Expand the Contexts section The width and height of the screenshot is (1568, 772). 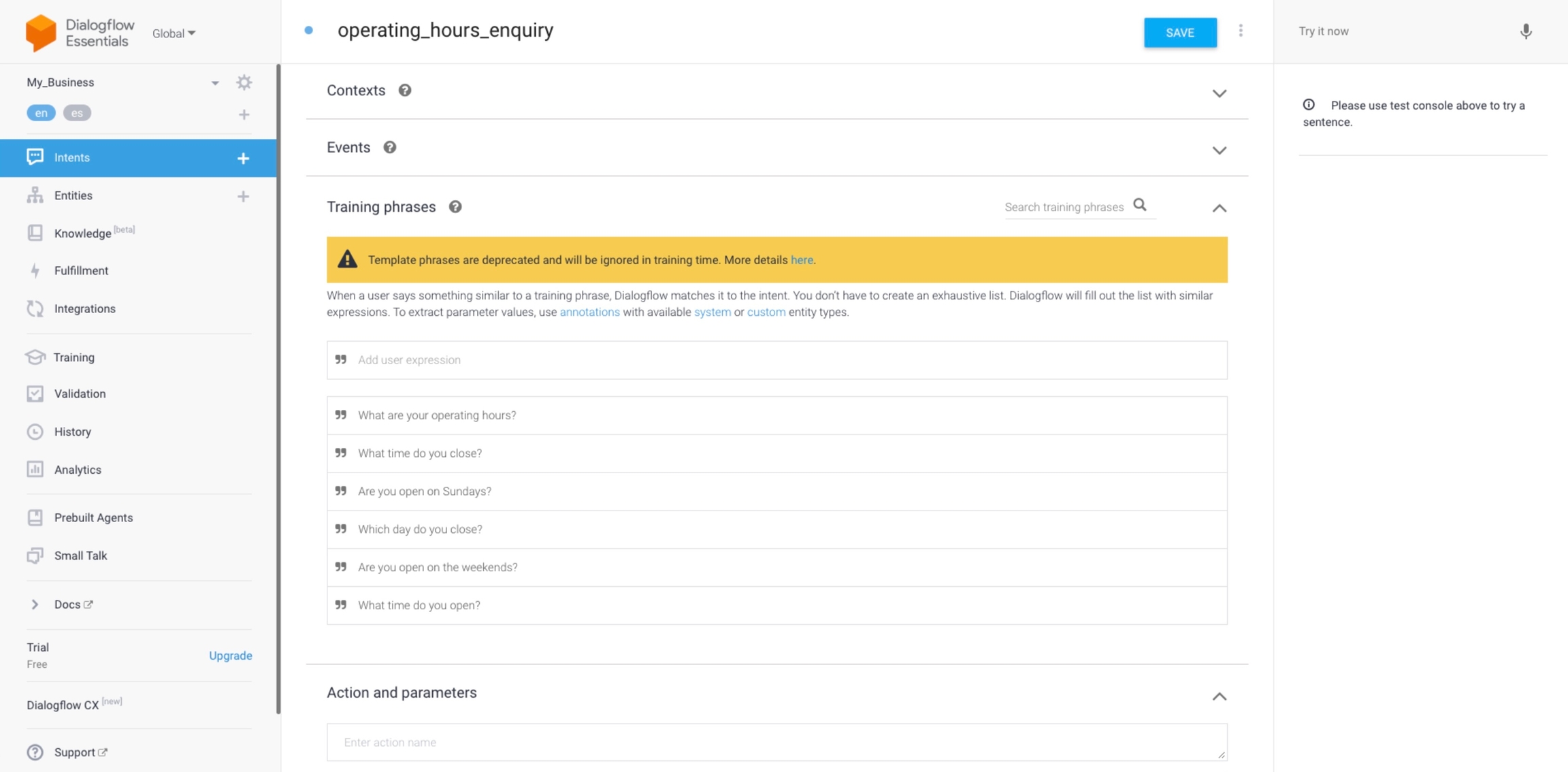pyautogui.click(x=1219, y=93)
